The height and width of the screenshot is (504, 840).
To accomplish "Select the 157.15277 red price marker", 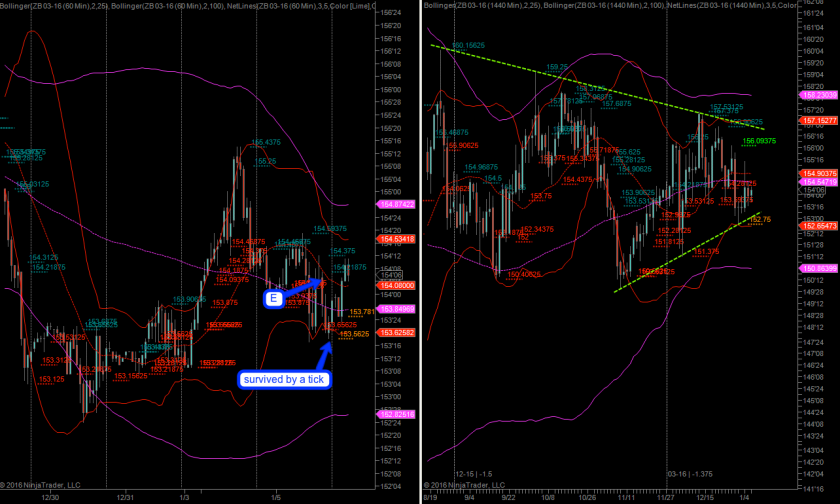I will (819, 121).
